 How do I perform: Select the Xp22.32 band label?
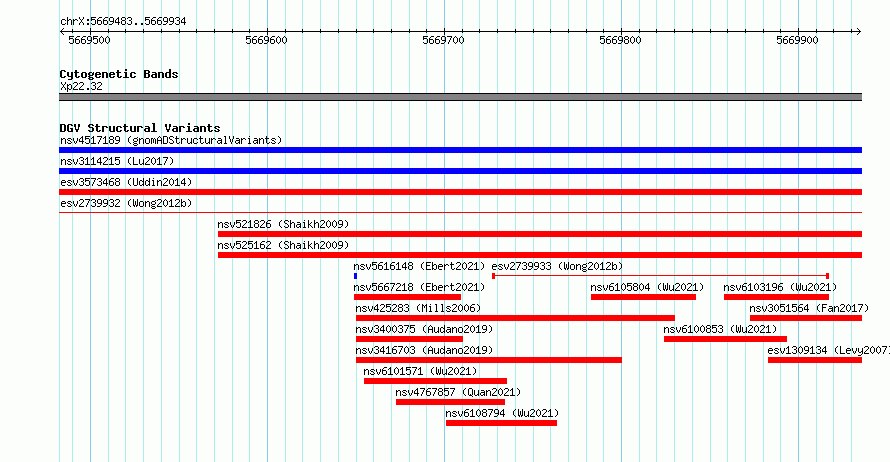coord(81,87)
